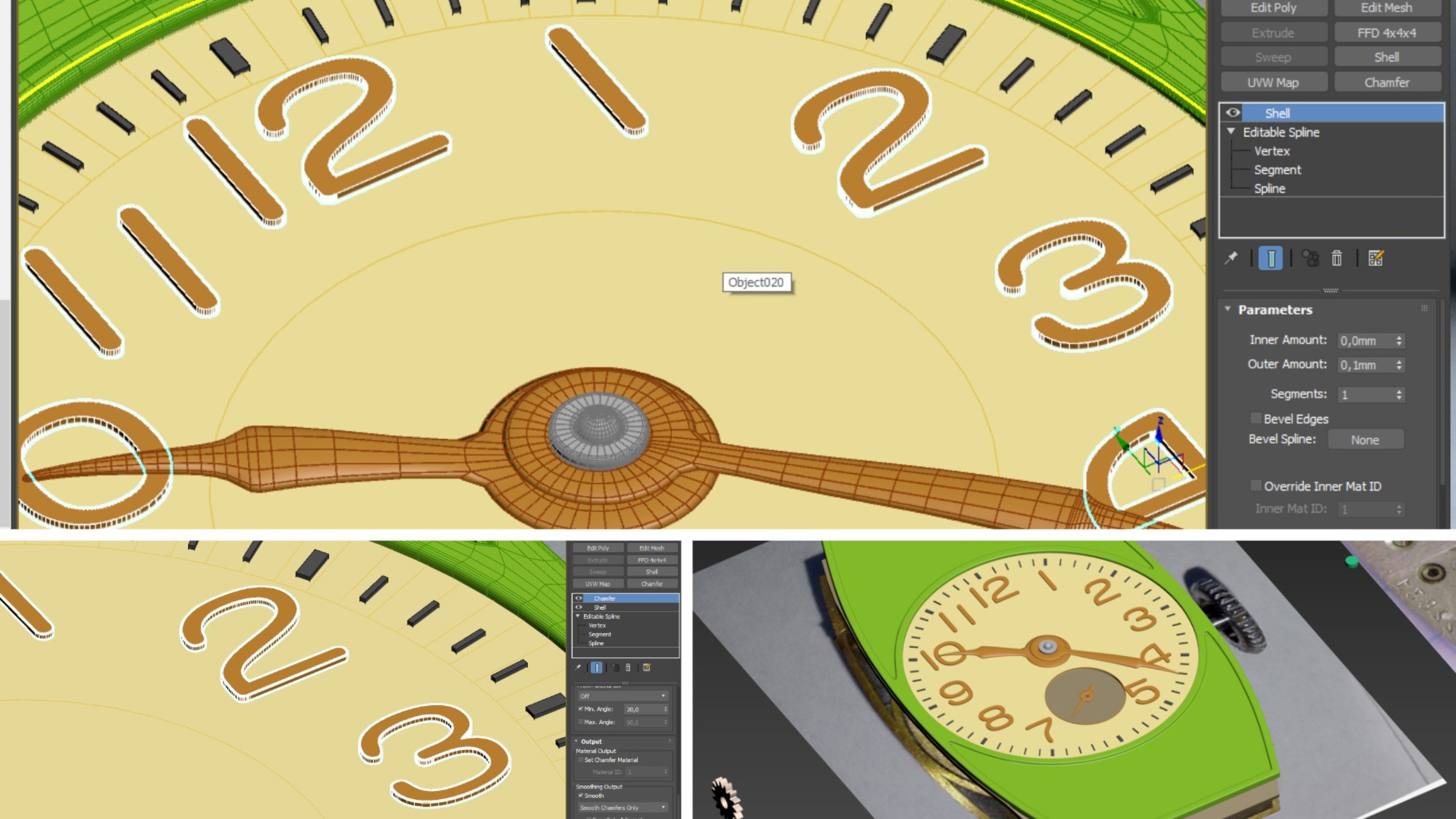Click the Min. Angle spinner arrows
The width and height of the screenshot is (1456, 819).
click(x=665, y=709)
